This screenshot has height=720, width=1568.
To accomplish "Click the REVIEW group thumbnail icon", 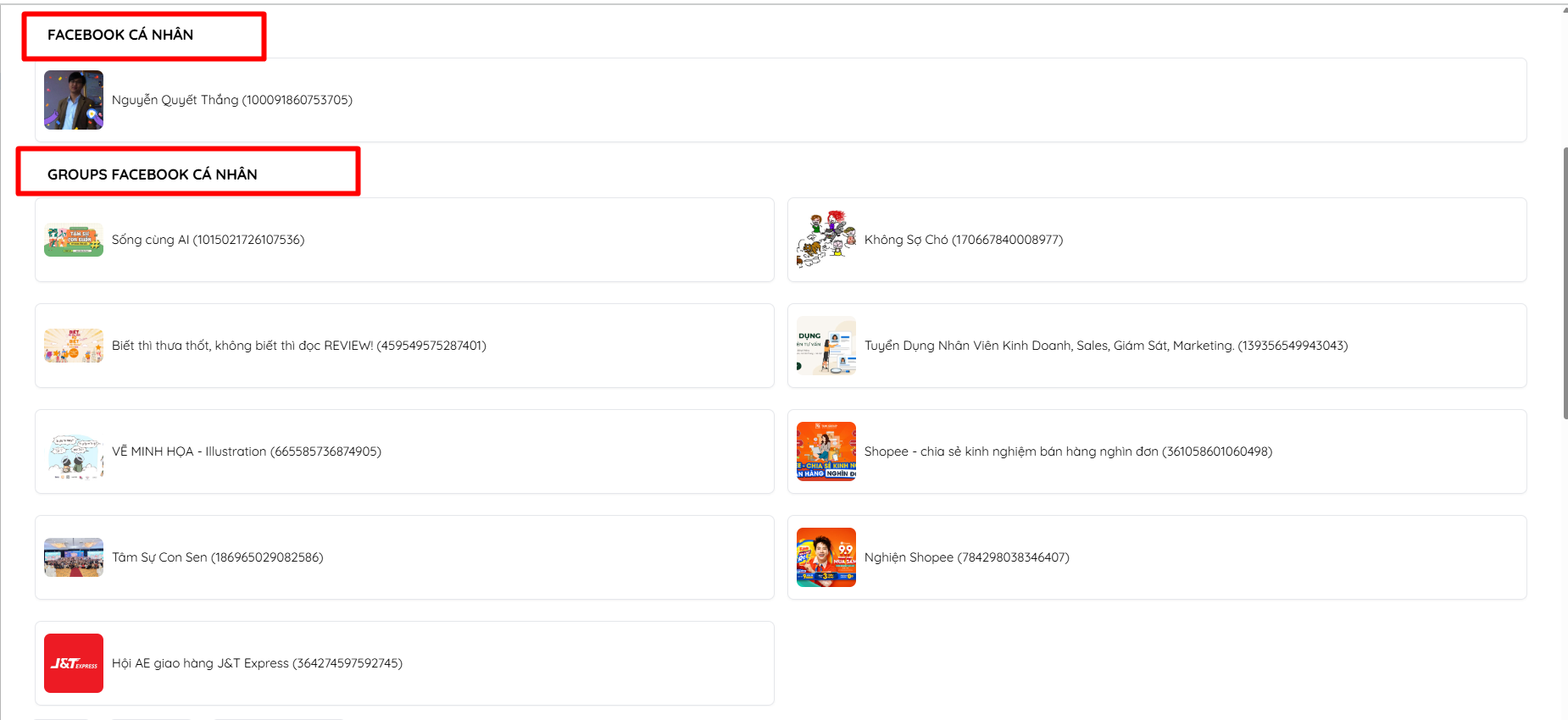I will pyautogui.click(x=74, y=346).
